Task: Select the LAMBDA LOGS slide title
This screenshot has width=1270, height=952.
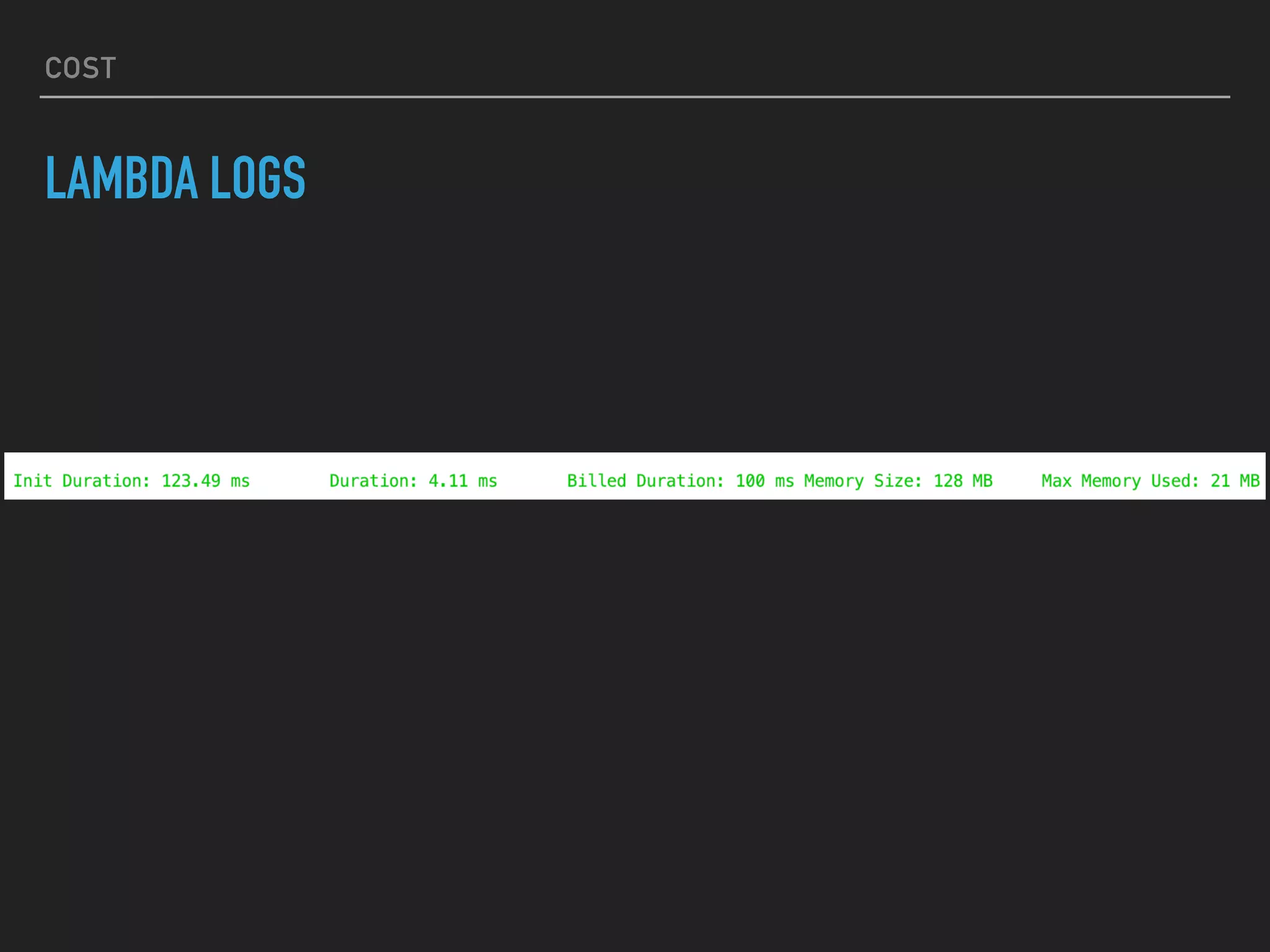Action: (175, 178)
